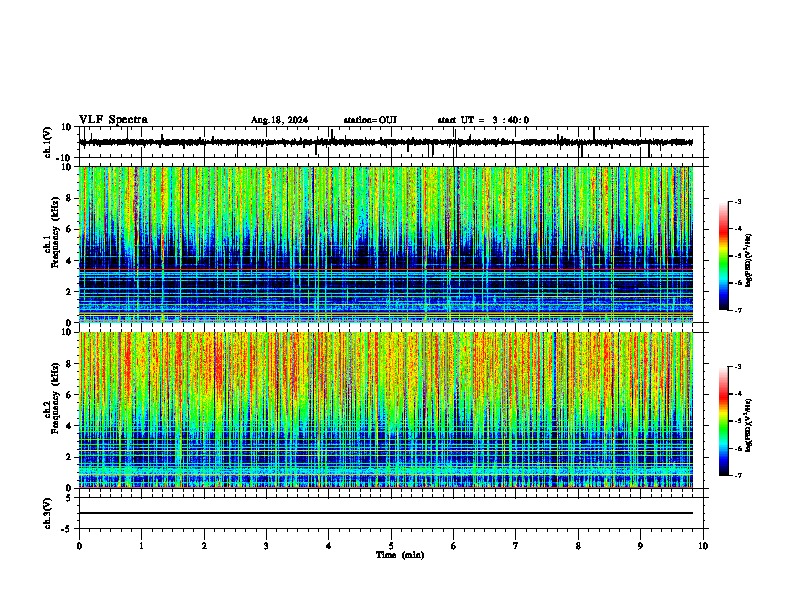The image size is (792, 612).
Task: Click the '-7' label on the ch.1 colorbar
Action: tap(738, 310)
